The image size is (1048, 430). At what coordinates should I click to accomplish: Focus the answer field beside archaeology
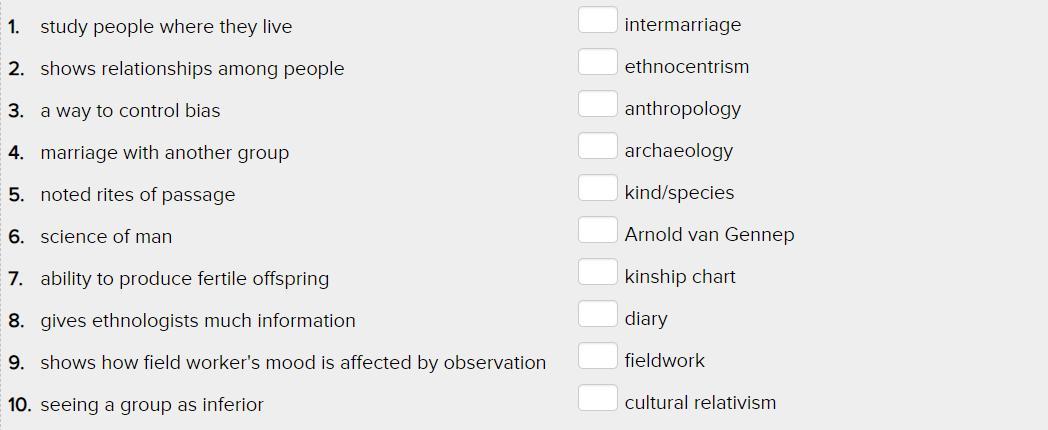tap(597, 146)
